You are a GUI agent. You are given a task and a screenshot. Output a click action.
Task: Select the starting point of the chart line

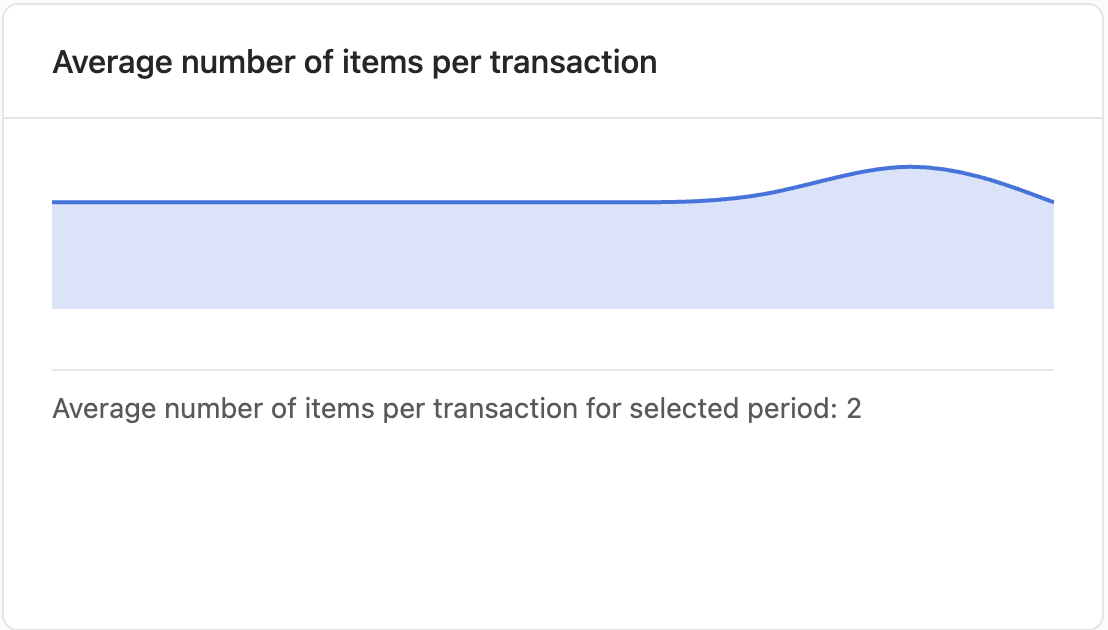pos(53,202)
